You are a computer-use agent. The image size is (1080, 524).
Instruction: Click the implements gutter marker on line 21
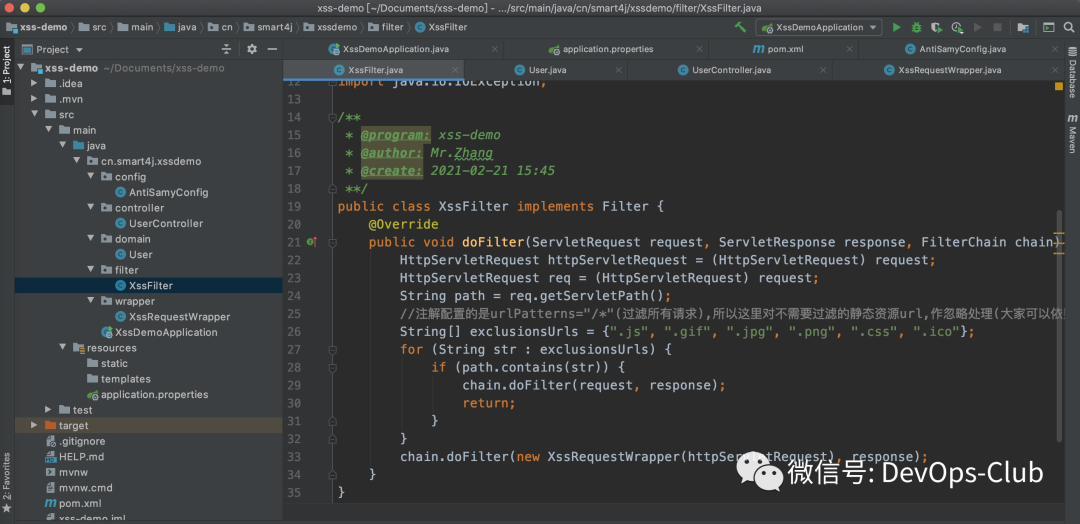(x=311, y=242)
